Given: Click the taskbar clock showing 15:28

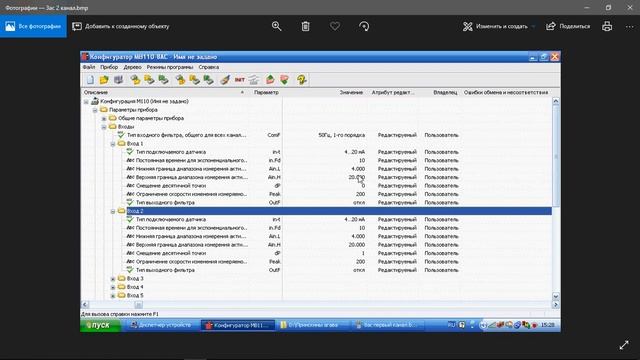Looking at the screenshot, I should click(548, 325).
